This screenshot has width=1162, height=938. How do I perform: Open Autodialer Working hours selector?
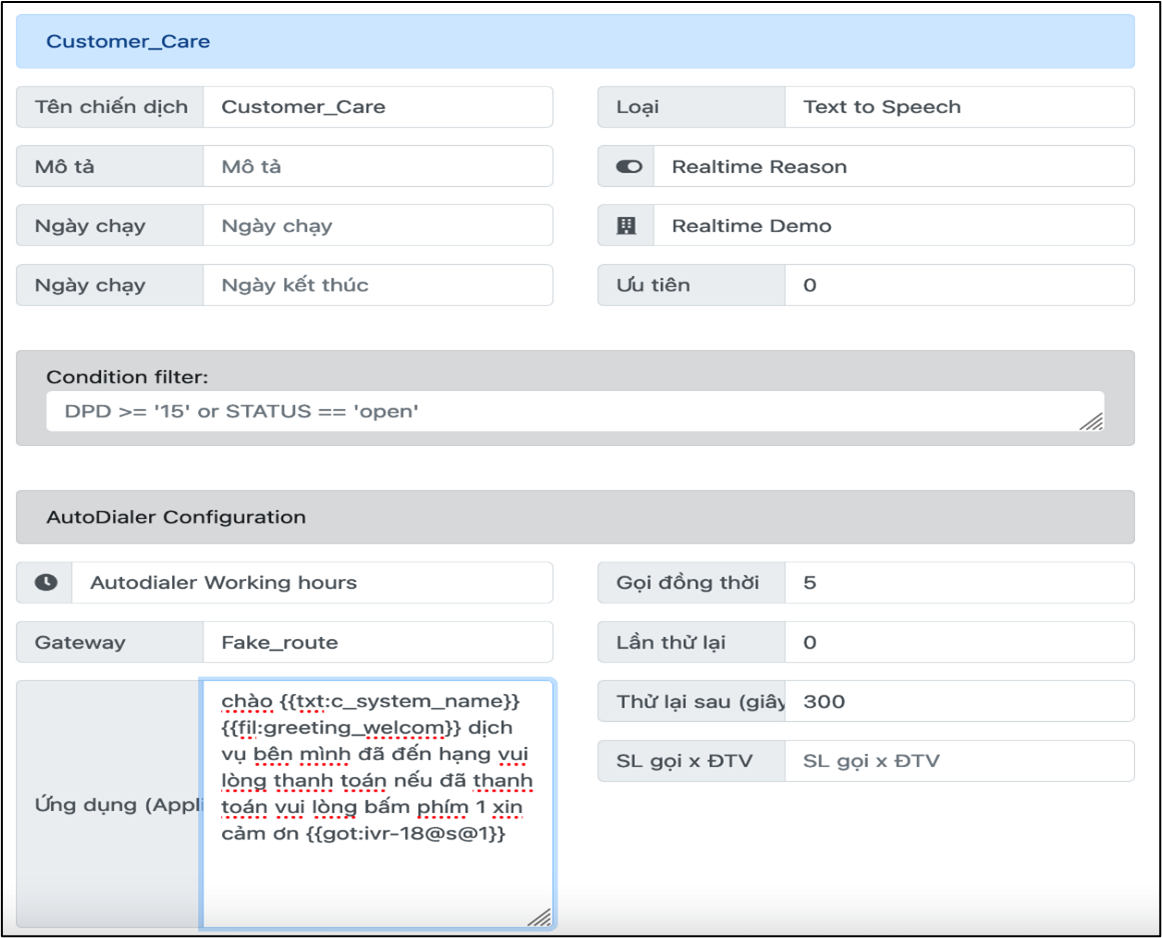(x=311, y=583)
